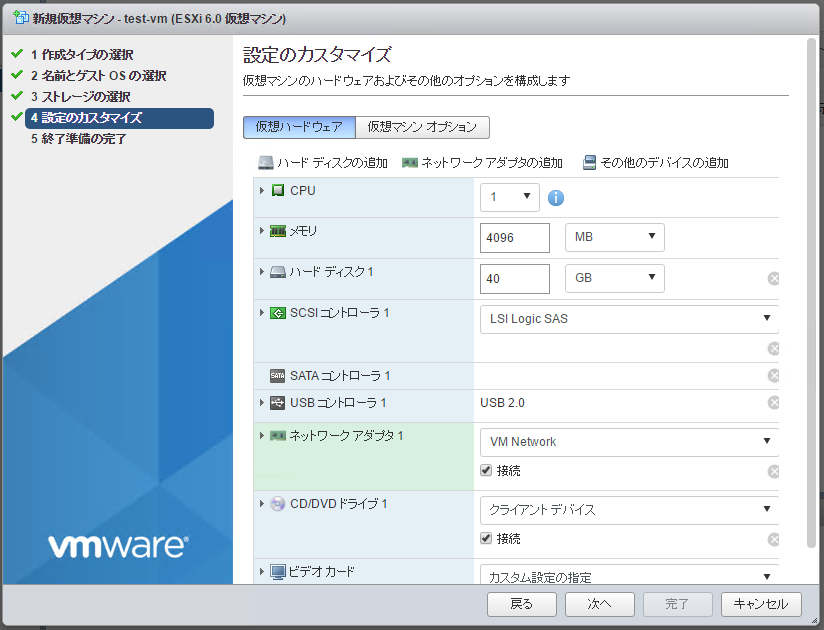Open the CPU info tooltip icon
The image size is (824, 630).
pos(556,197)
